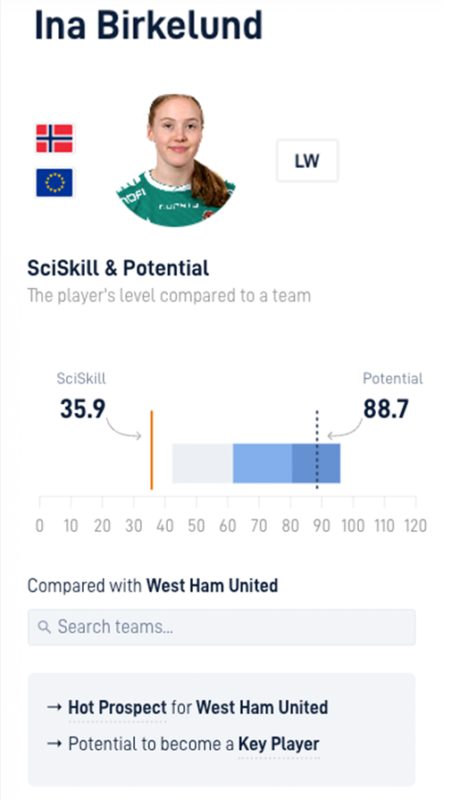Click the light blue bar segment

[x=262, y=463]
